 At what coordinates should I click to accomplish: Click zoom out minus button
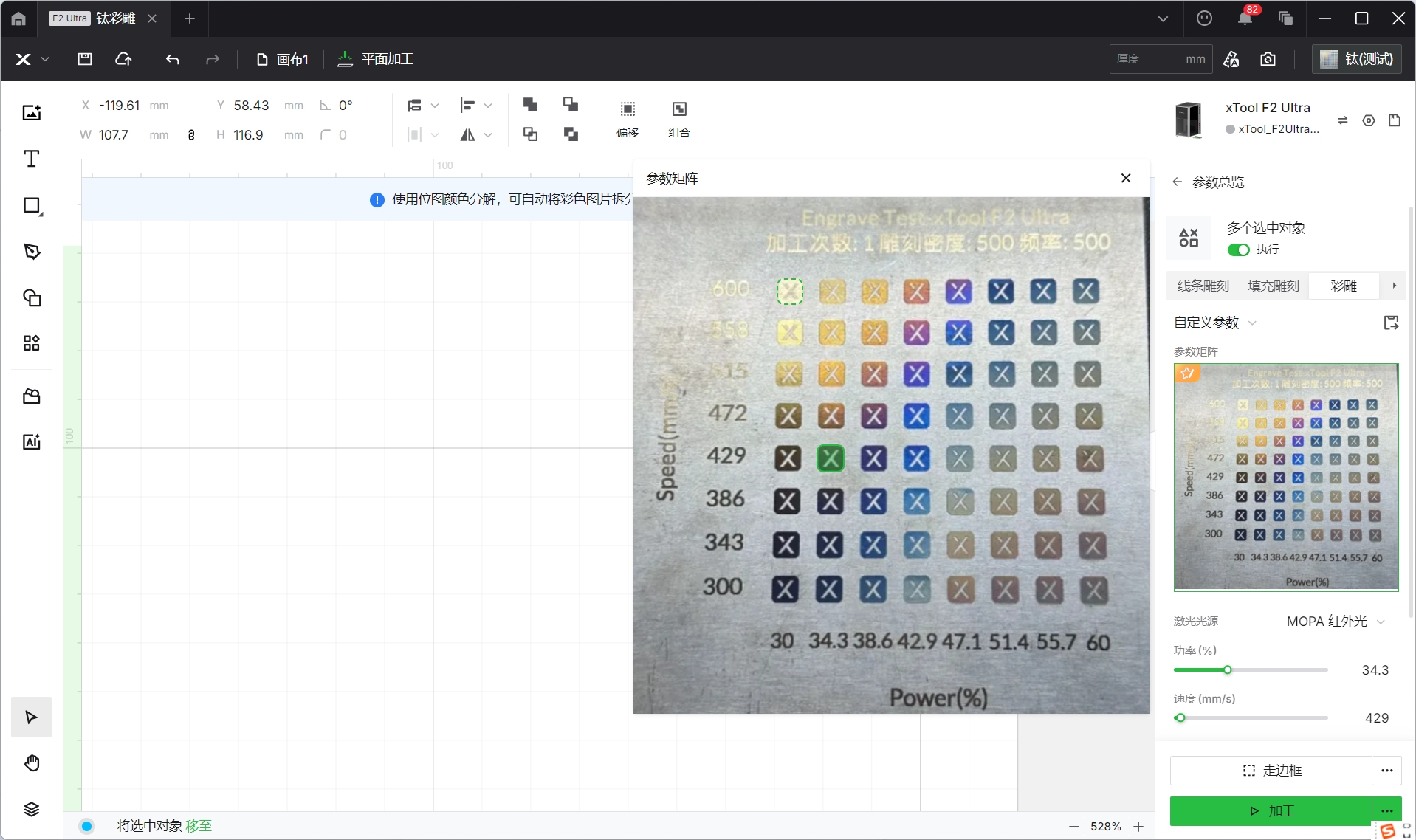(x=1074, y=827)
